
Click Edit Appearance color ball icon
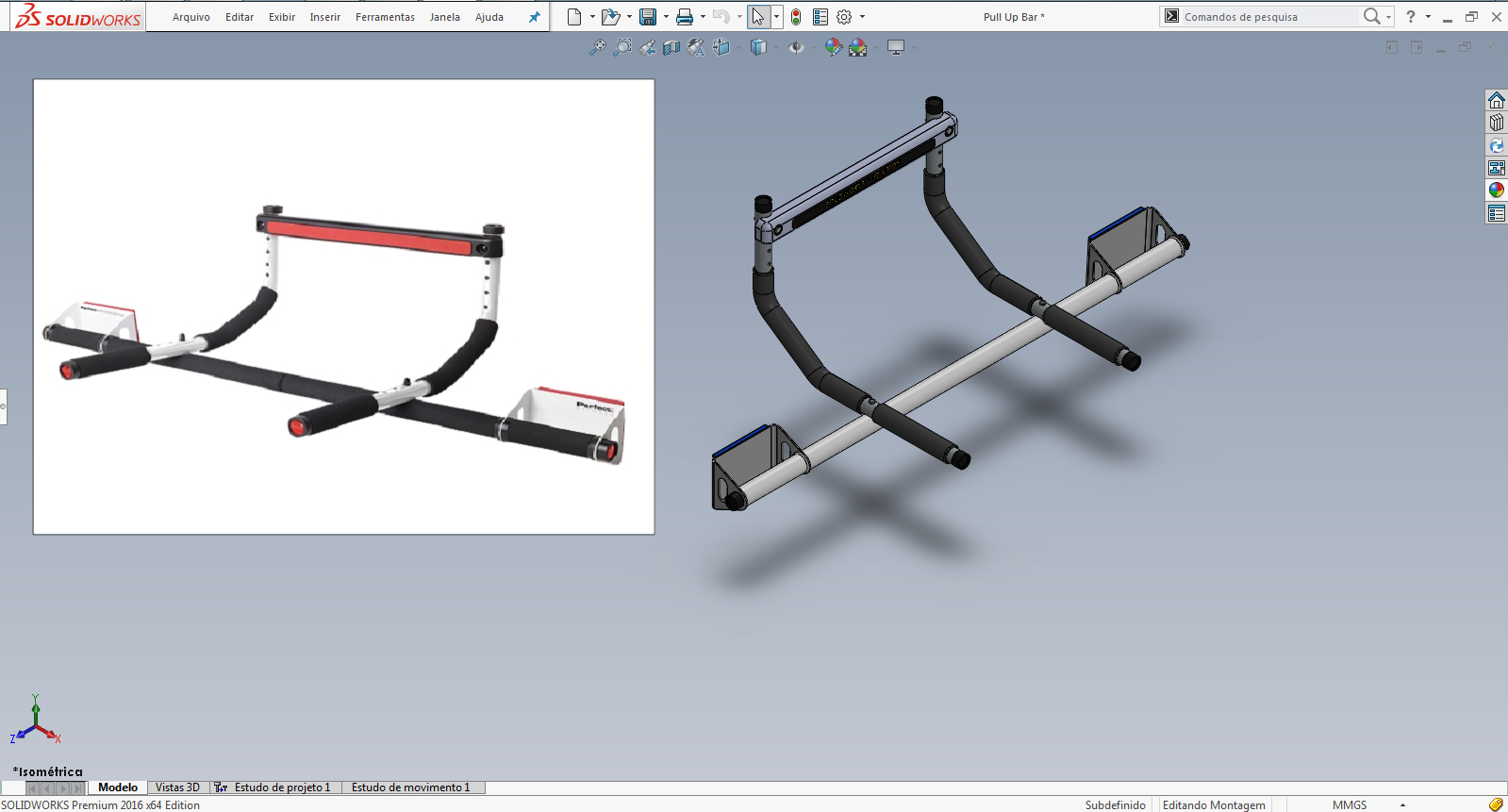[x=833, y=47]
